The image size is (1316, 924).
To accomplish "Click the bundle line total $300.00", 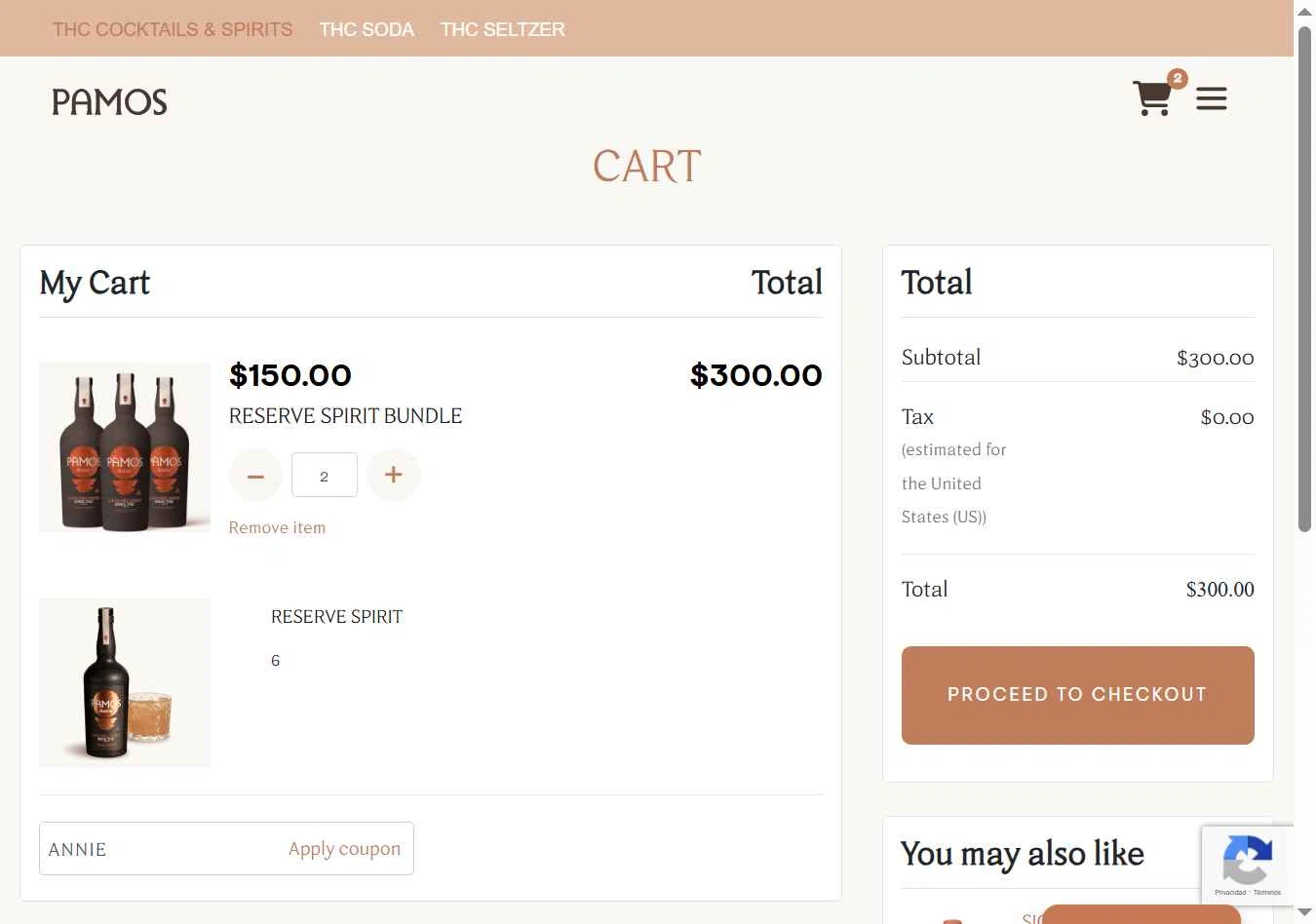I will tap(755, 375).
